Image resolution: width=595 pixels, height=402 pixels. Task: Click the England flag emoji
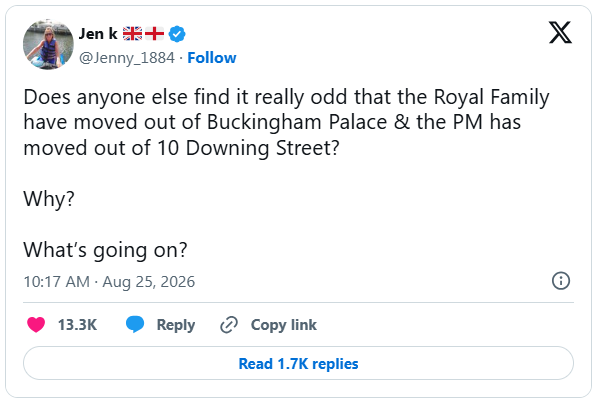click(154, 34)
